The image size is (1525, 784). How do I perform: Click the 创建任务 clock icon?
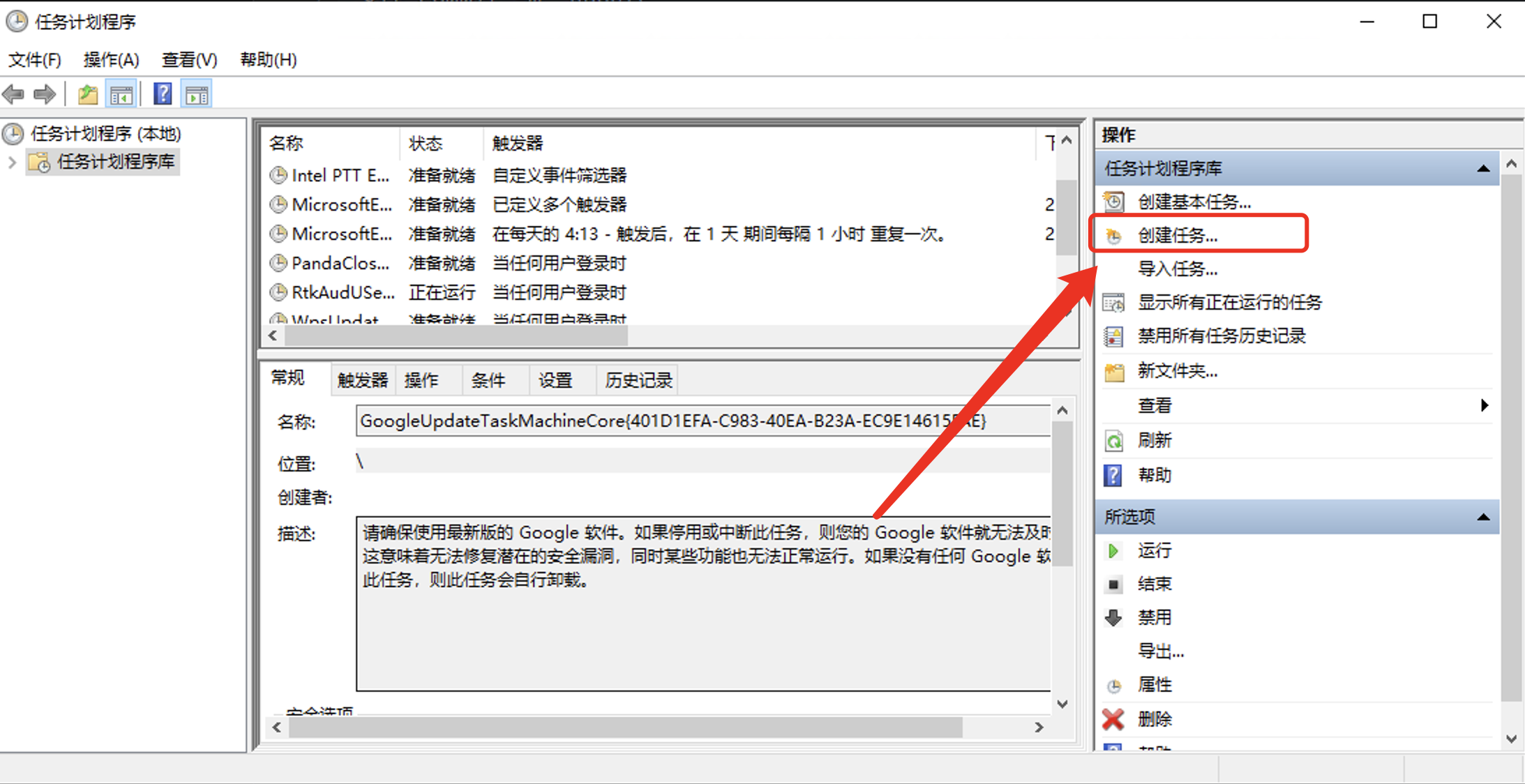[x=1114, y=236]
